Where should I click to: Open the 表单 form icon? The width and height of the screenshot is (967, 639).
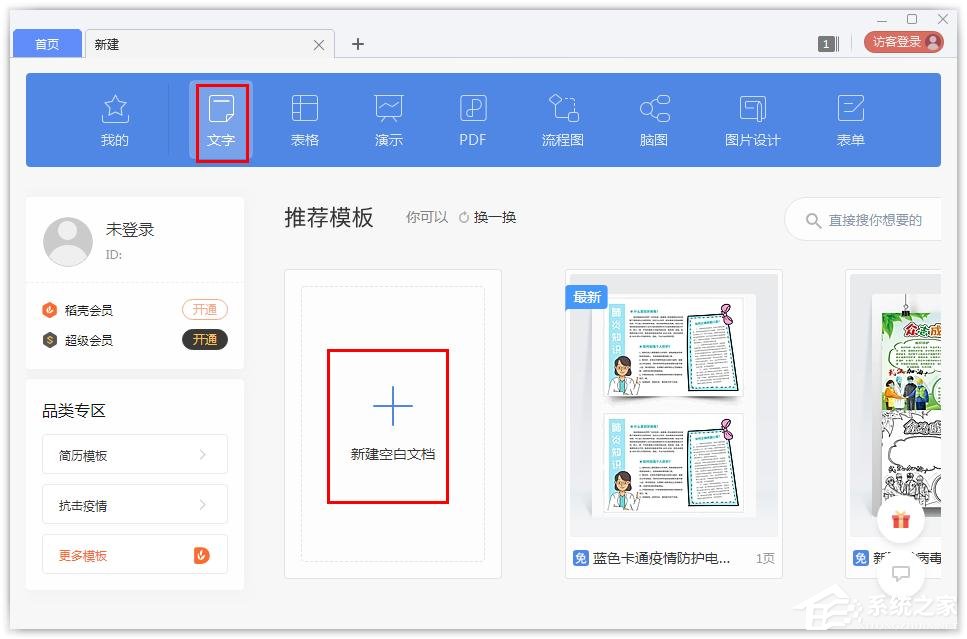click(850, 118)
